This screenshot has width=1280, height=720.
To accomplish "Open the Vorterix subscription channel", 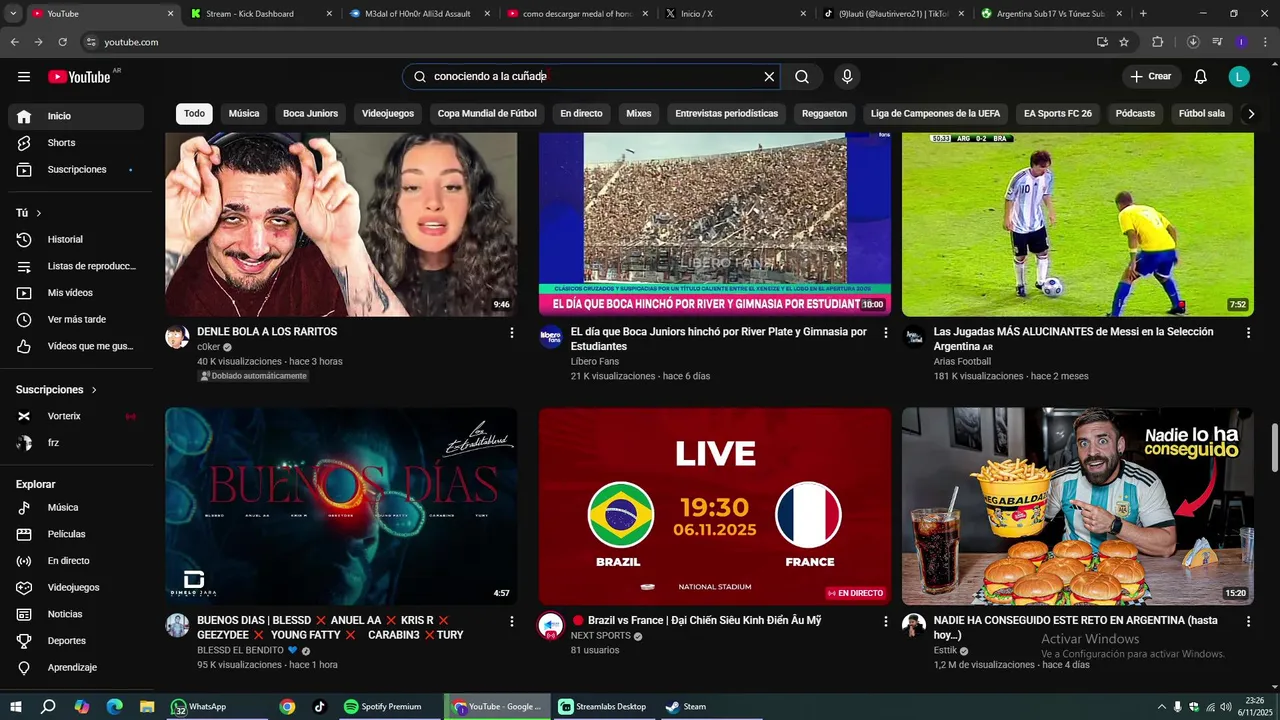I will coord(76,416).
